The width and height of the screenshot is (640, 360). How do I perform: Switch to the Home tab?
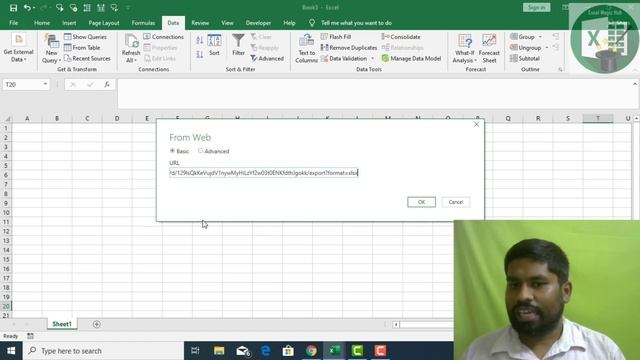(x=42, y=23)
